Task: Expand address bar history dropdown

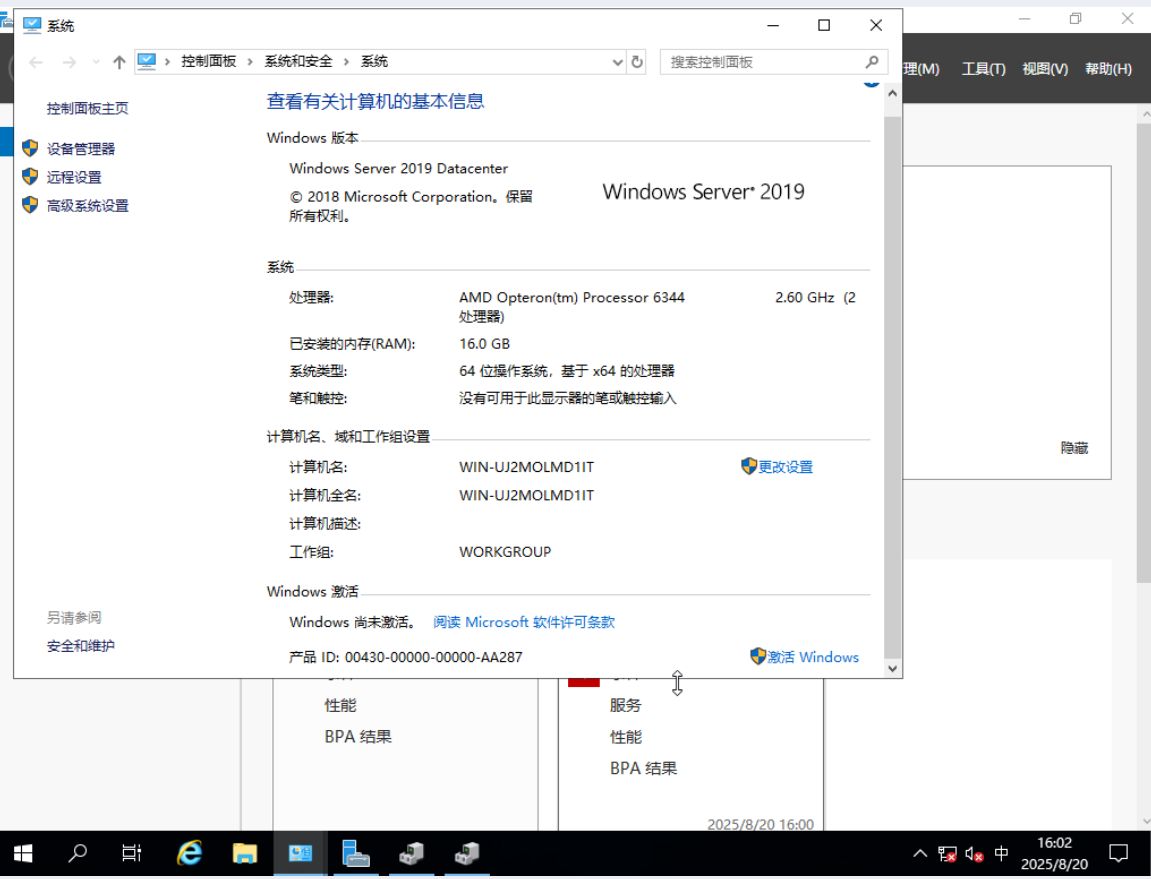Action: [617, 62]
